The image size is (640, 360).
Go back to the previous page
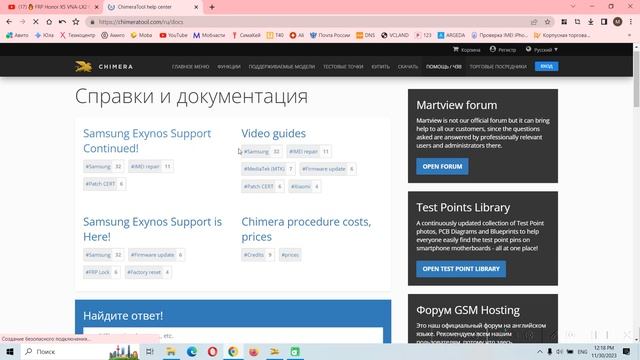click(x=9, y=22)
